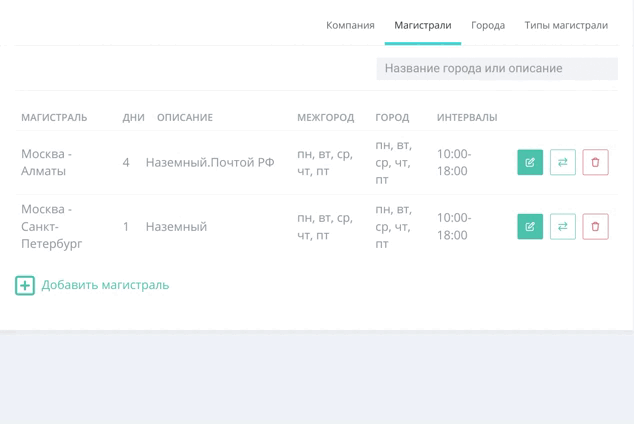Click the plus icon to add магистраль
This screenshot has width=634, height=424.
click(25, 285)
